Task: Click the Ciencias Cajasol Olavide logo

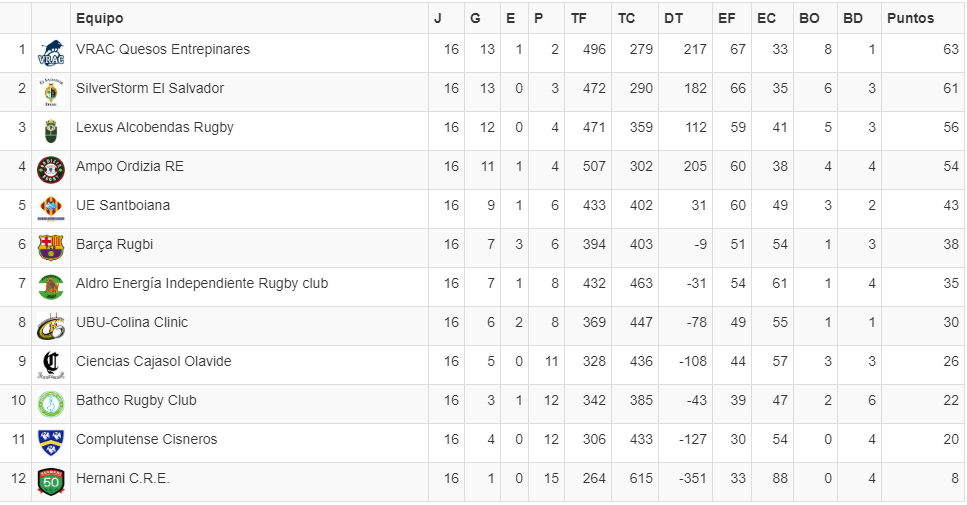Action: pyautogui.click(x=50, y=364)
